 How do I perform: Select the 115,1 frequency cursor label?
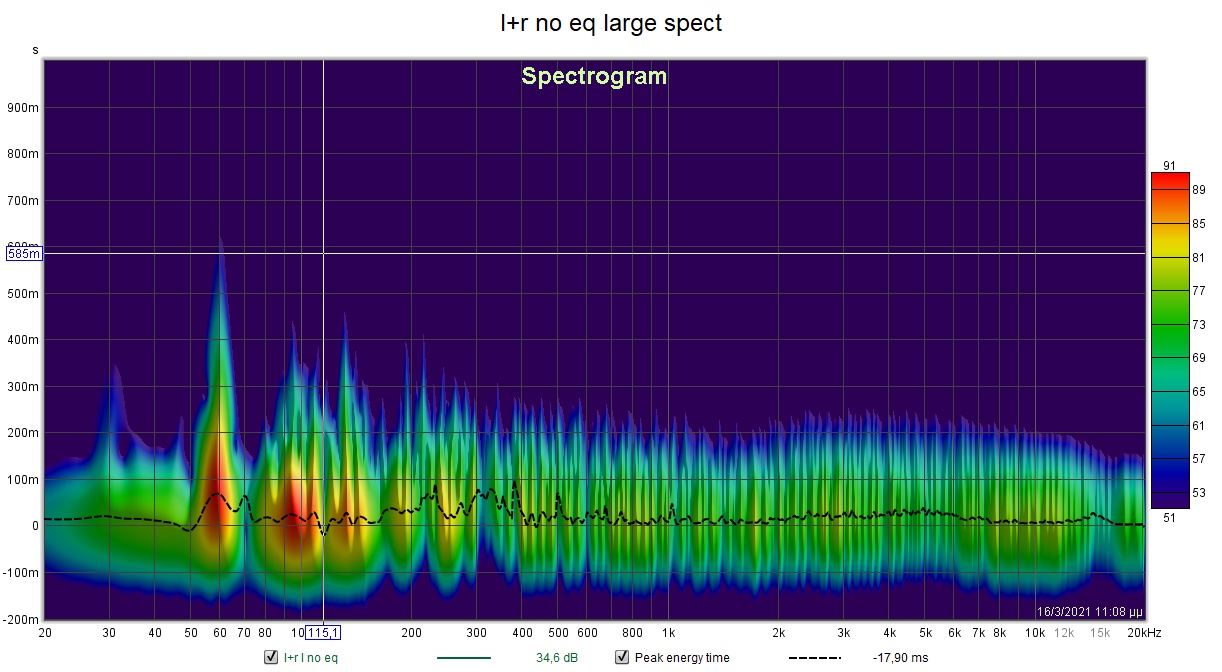(323, 633)
